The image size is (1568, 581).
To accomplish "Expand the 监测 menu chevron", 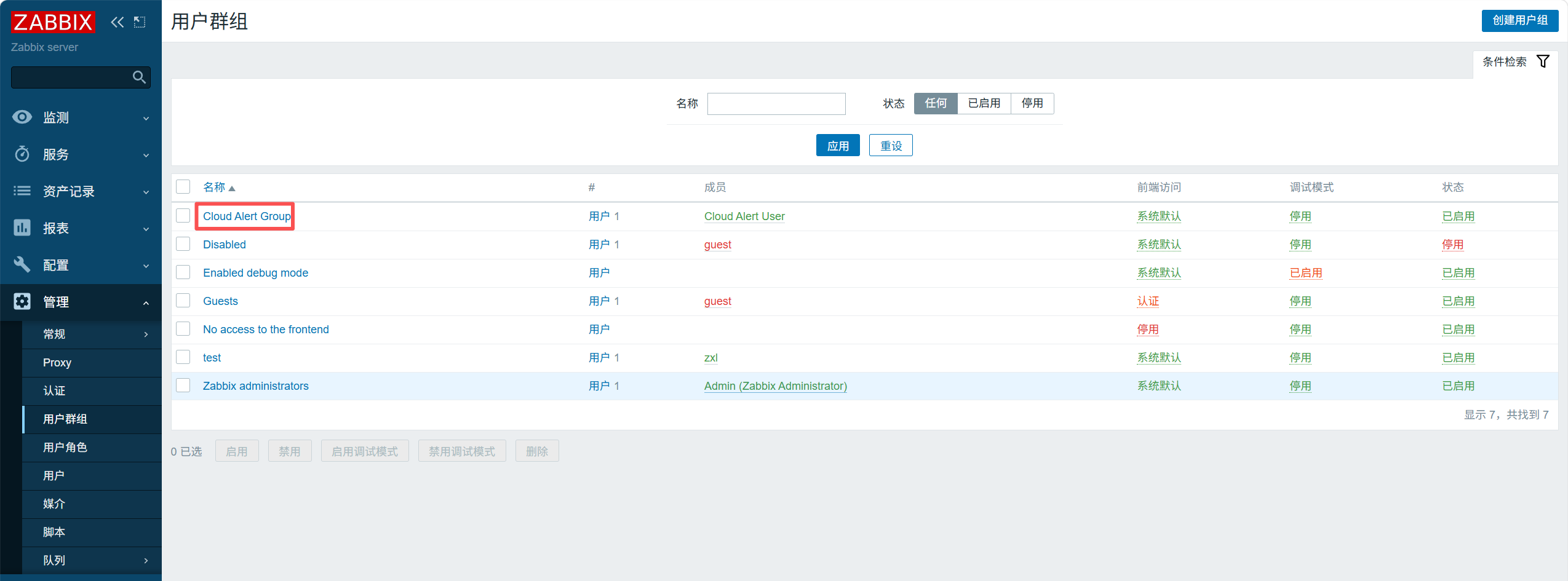I will (146, 118).
